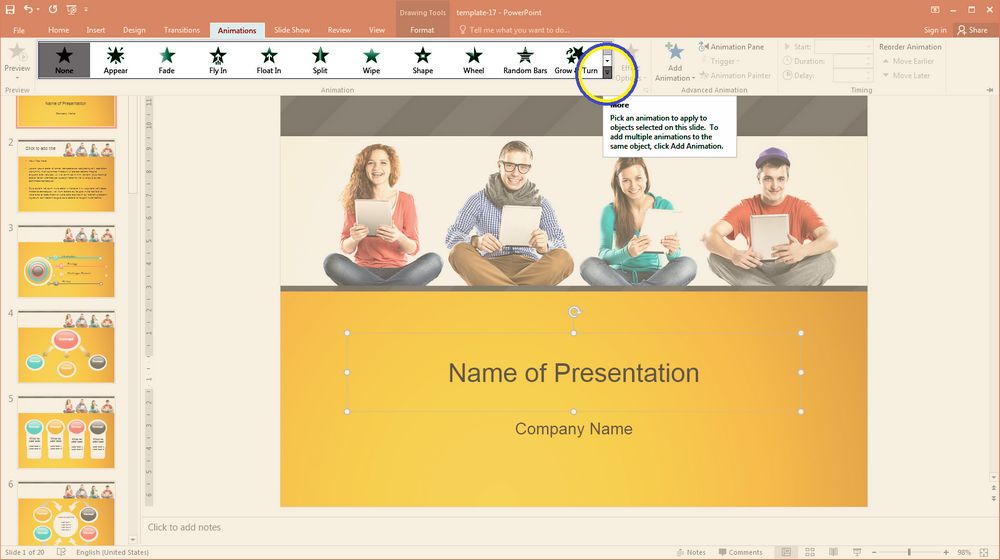Switch to Slide Sorter view
This screenshot has height=560, width=1000.
click(810, 552)
